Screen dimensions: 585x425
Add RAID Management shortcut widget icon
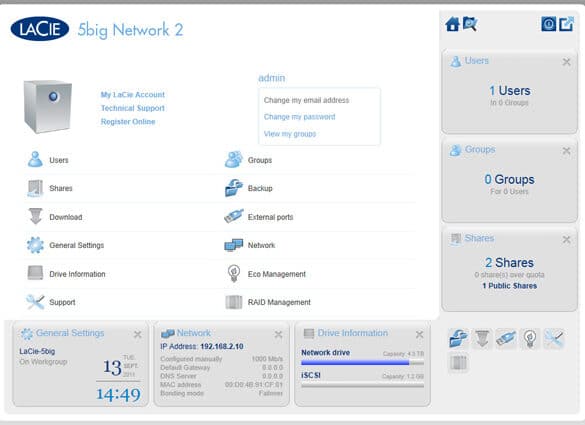tap(459, 363)
